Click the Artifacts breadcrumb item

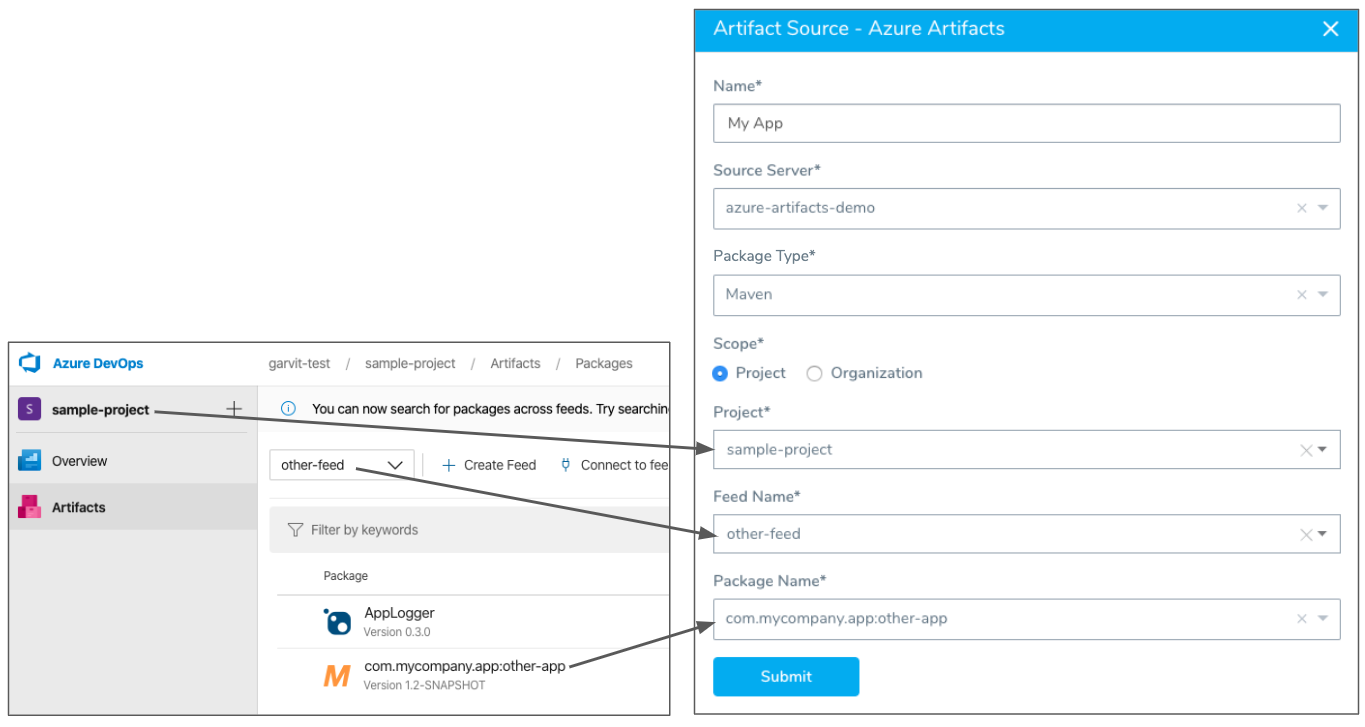pos(515,363)
